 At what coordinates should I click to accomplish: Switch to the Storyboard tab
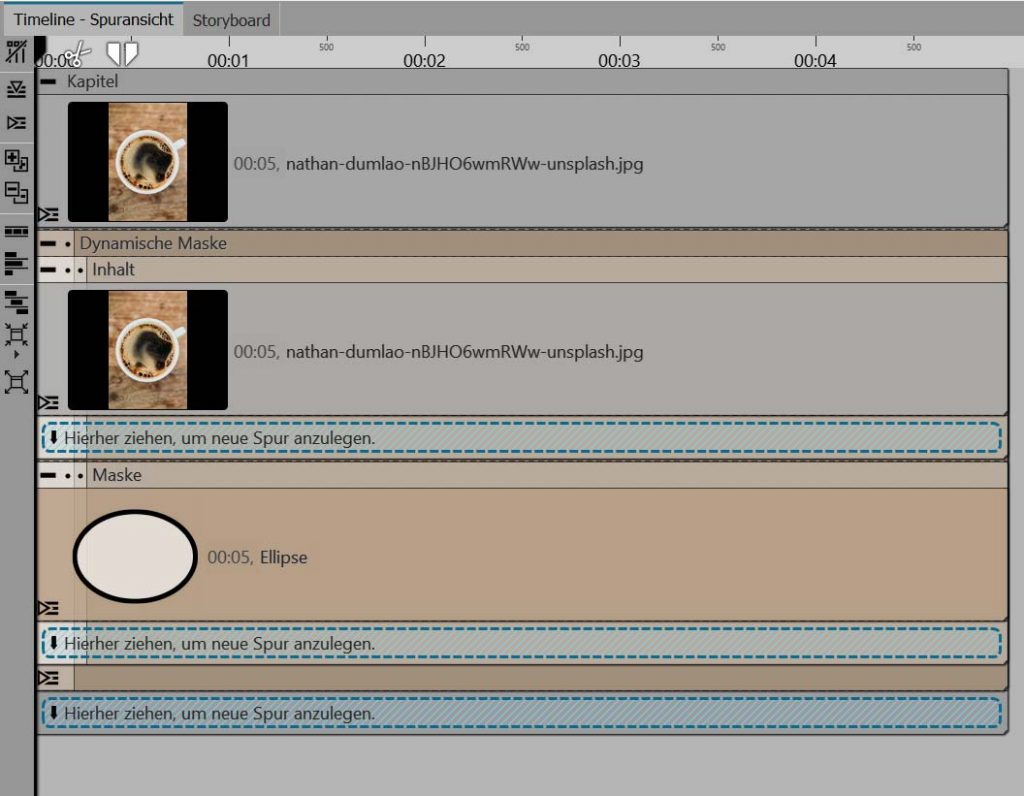pos(231,19)
